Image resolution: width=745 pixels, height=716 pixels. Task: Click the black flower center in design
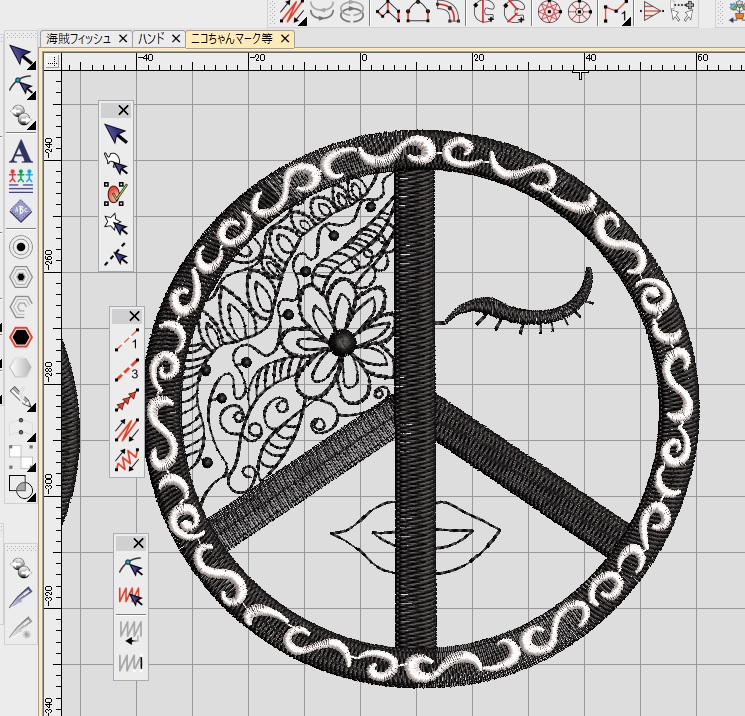point(342,342)
